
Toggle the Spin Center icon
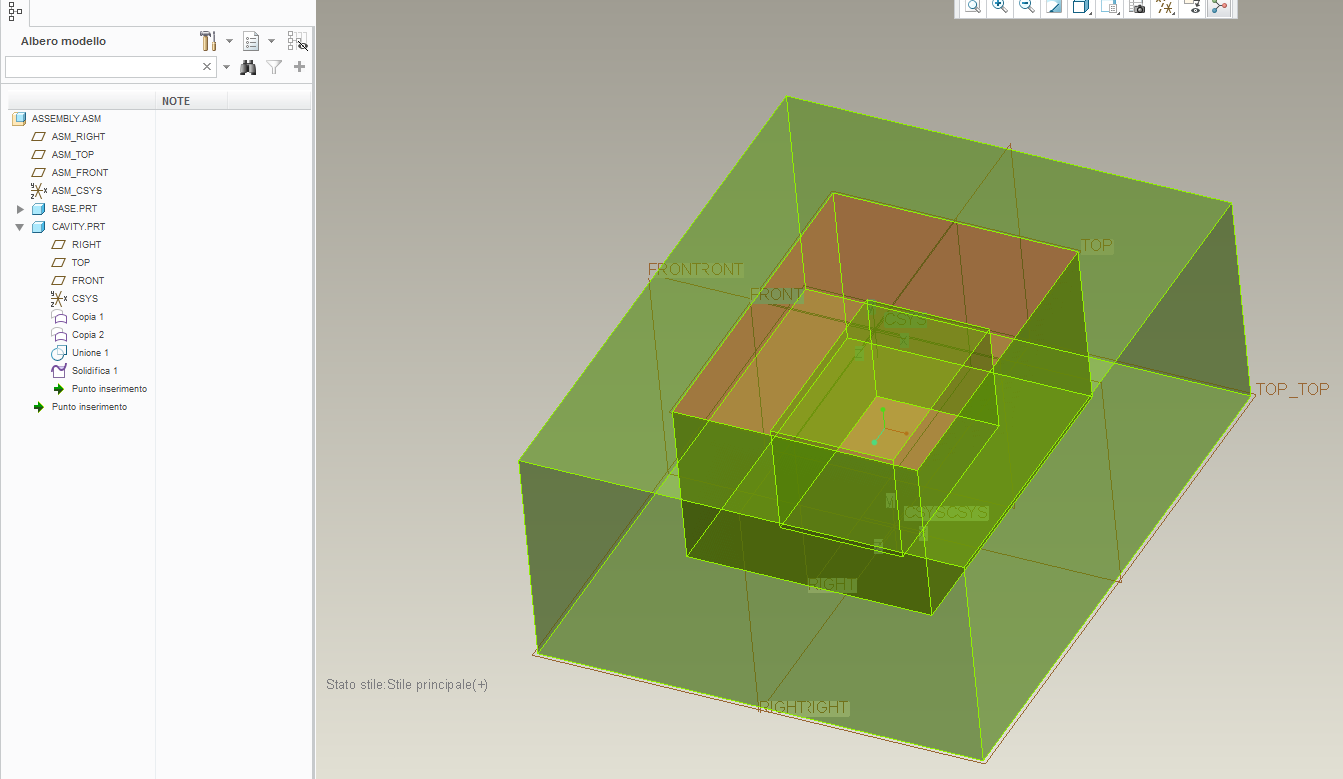pos(1219,6)
